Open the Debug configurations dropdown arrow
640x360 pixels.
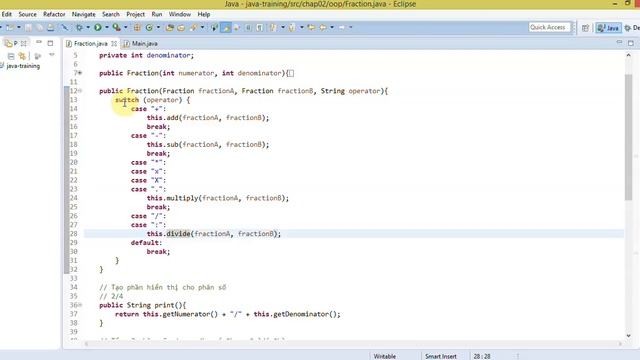click(88, 27)
